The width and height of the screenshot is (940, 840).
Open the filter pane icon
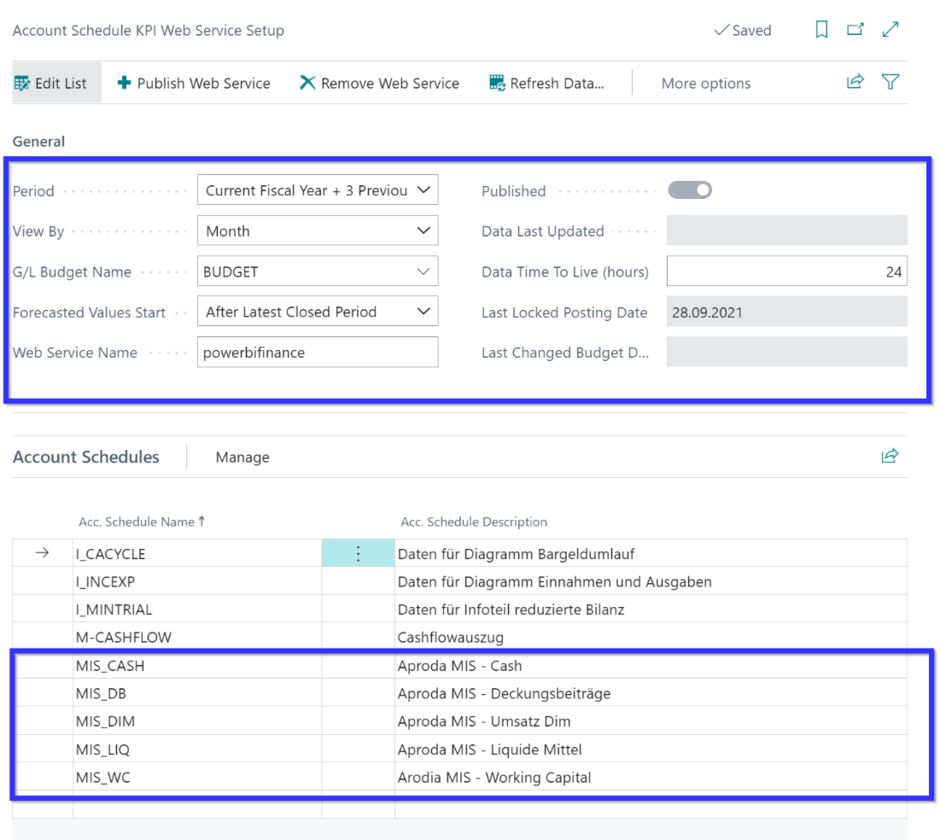point(890,83)
